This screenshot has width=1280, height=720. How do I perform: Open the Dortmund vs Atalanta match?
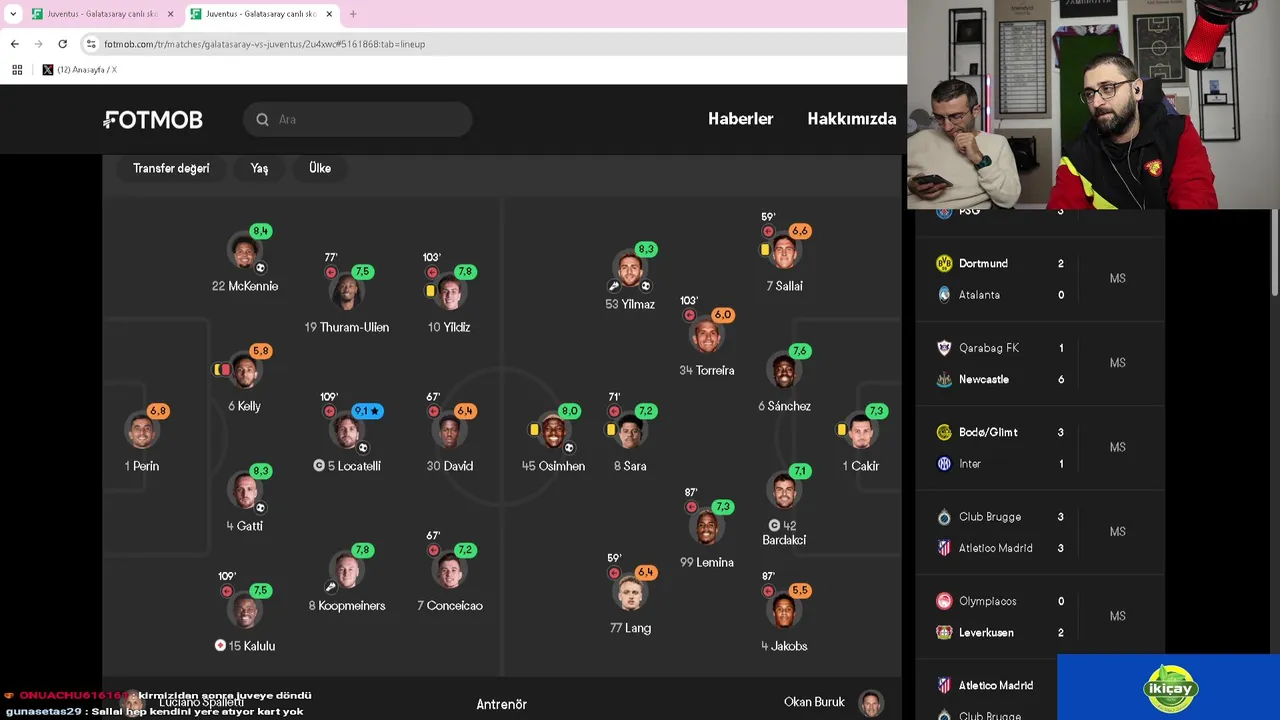[x=1040, y=279]
